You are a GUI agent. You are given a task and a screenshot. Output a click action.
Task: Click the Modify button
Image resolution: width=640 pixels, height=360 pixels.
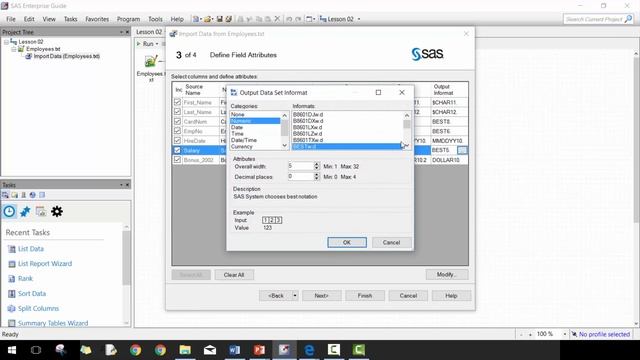pos(447,275)
